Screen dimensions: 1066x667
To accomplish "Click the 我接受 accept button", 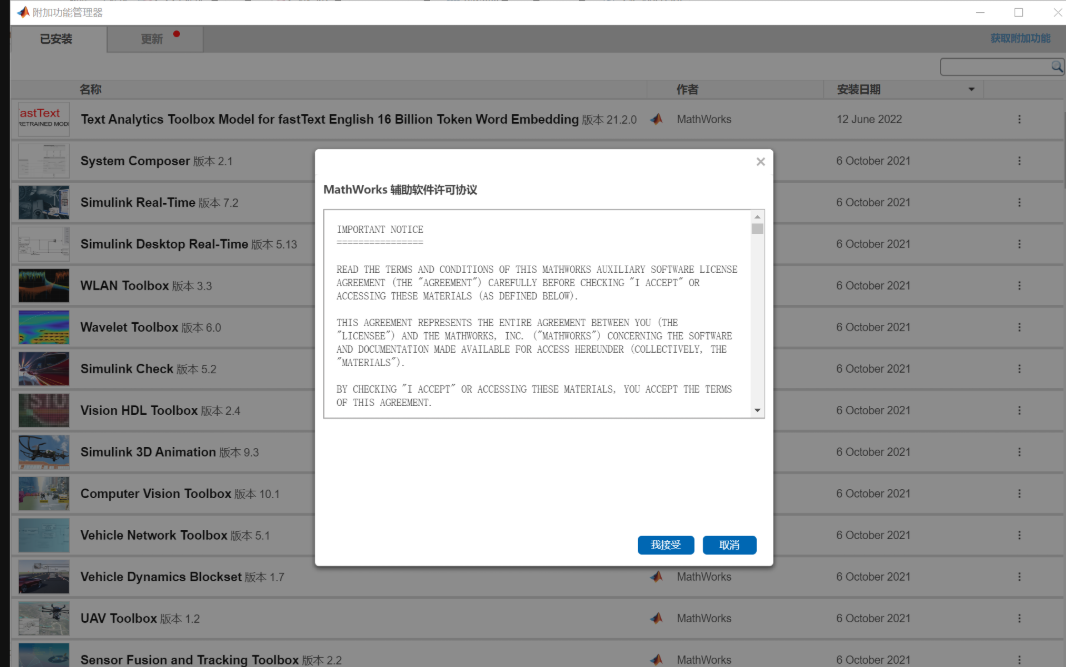I will click(666, 545).
